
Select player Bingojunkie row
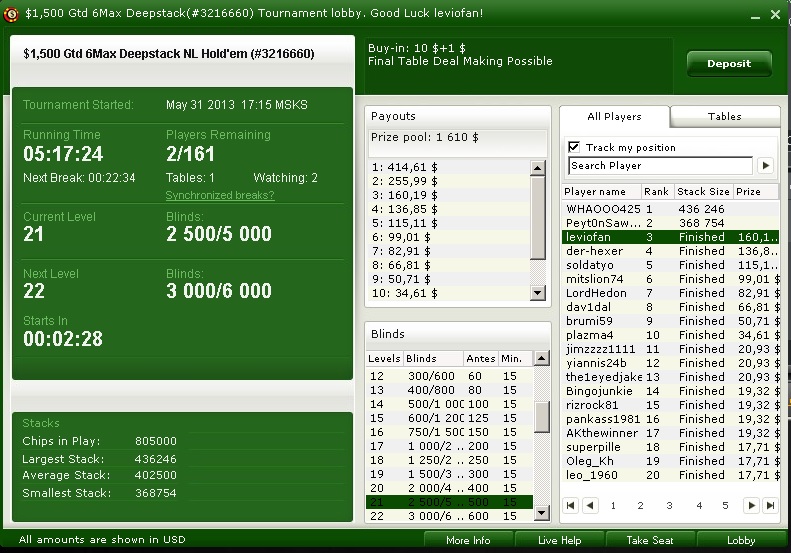tap(670, 391)
